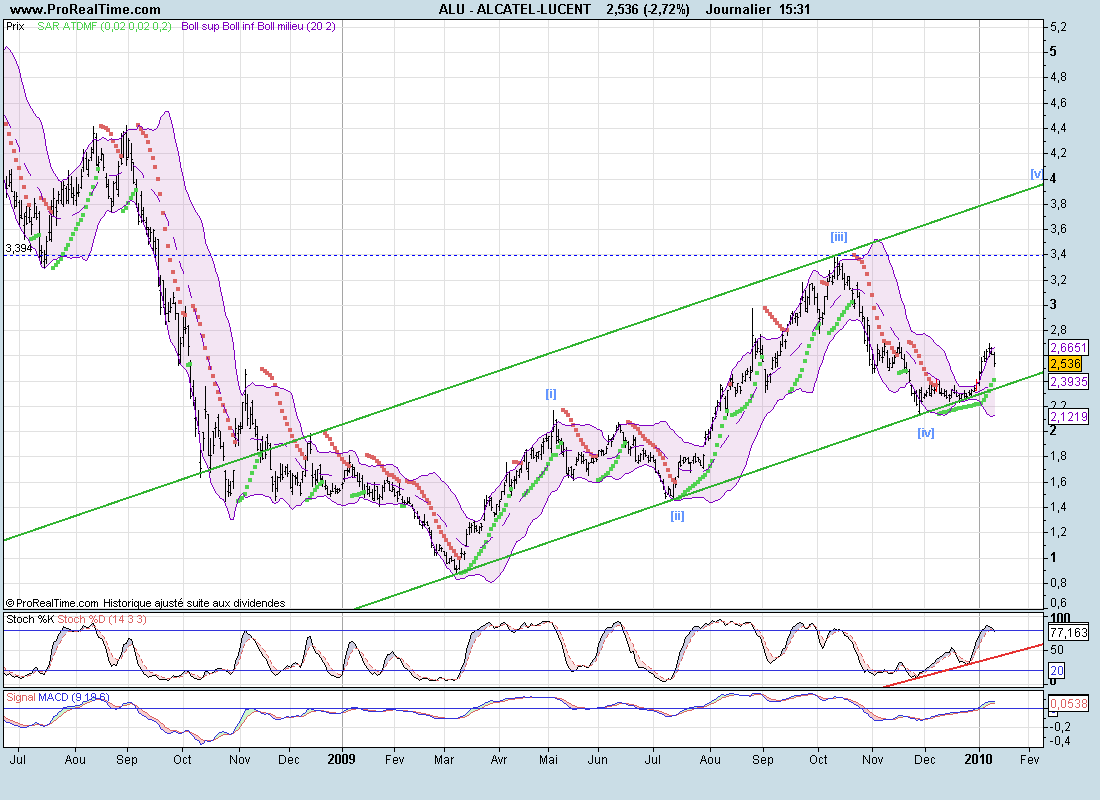Click the 2,1219 lower Bollinger value tag
1100x800 pixels.
pos(1068,417)
